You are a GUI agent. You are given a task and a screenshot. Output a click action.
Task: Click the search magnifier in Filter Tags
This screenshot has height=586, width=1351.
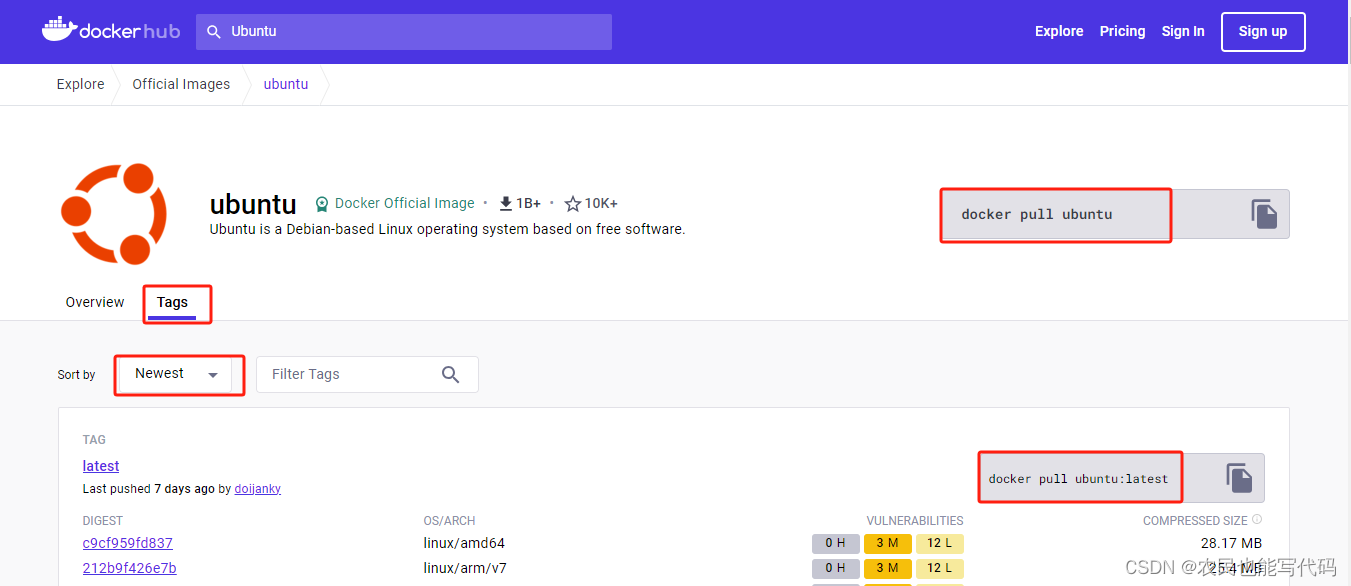pyautogui.click(x=450, y=373)
